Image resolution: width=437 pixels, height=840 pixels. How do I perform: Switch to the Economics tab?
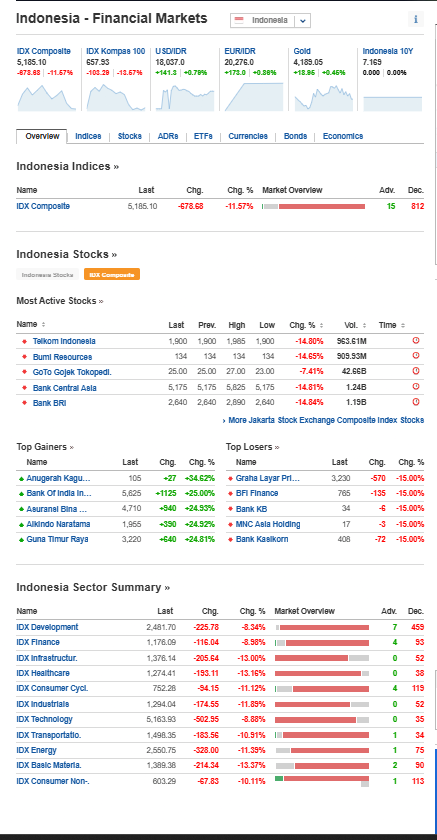coord(343,136)
